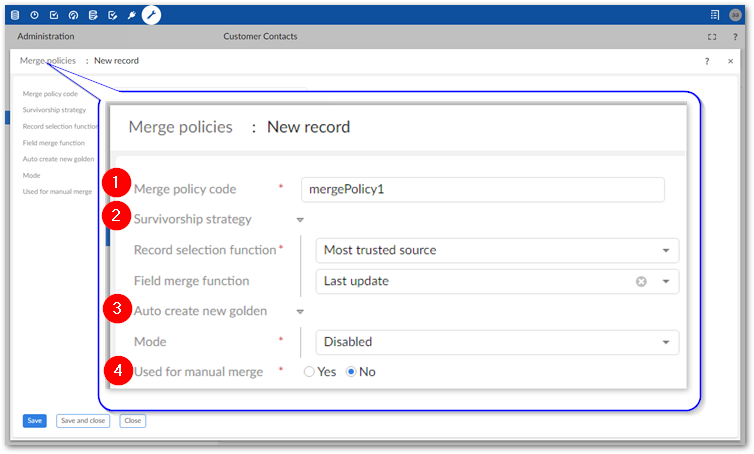Open the database icon in top toolbar
The image size is (754, 454).
pos(14,15)
